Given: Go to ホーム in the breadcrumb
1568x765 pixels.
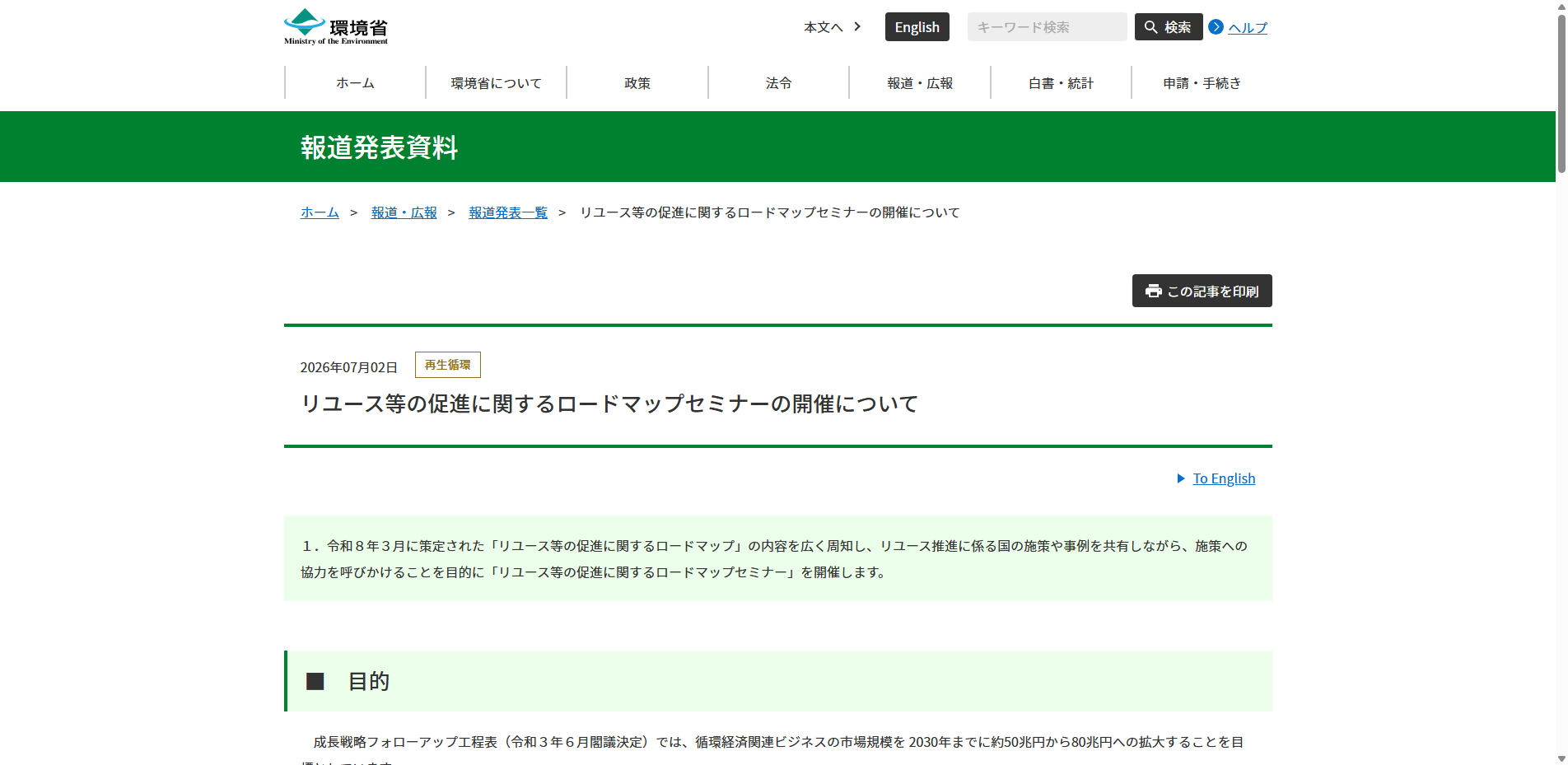Looking at the screenshot, I should pyautogui.click(x=320, y=212).
